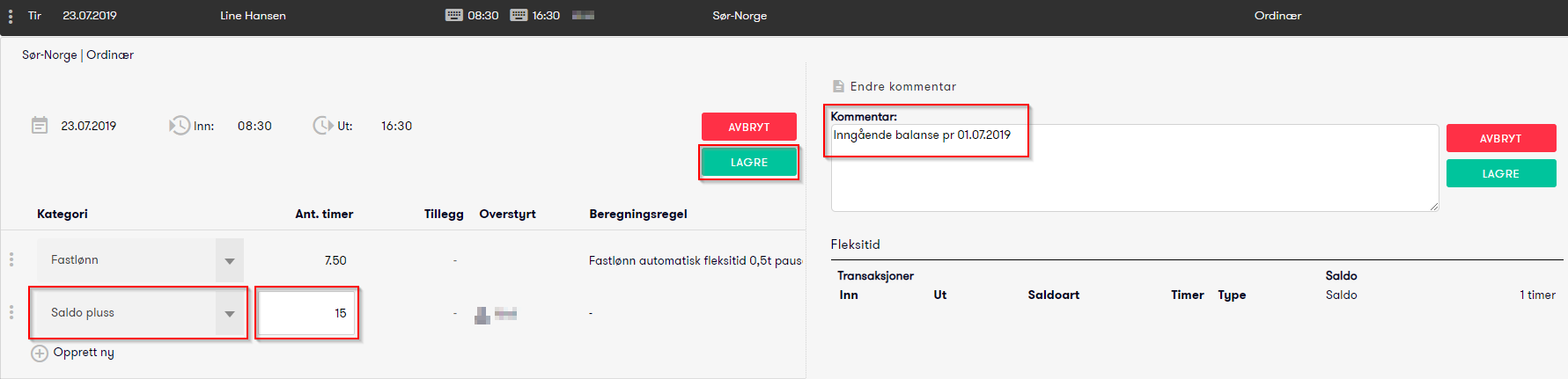Click the user icon in Overstyrt column

click(x=482, y=315)
